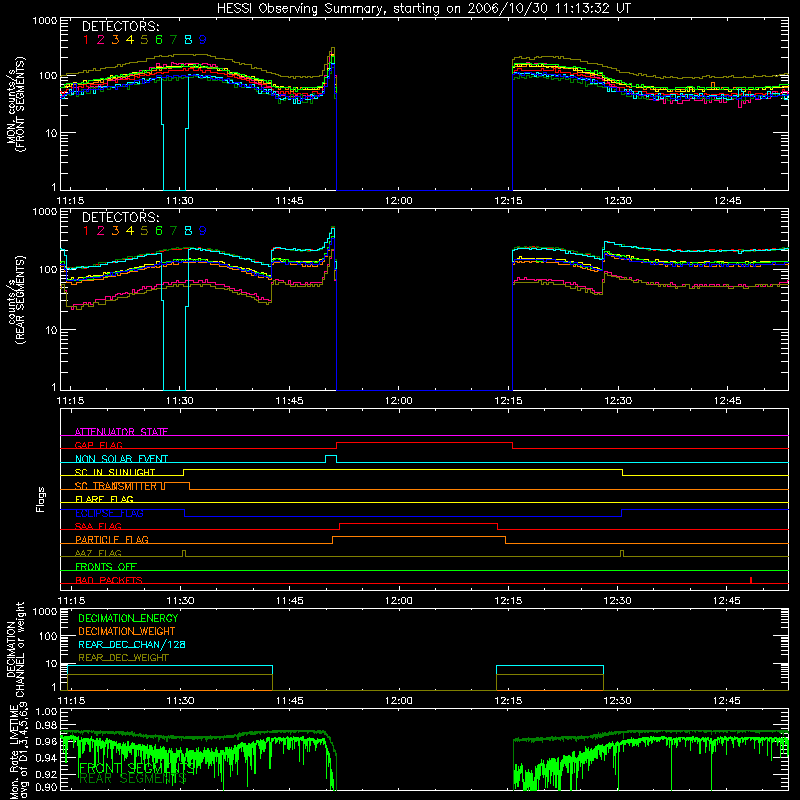Image resolution: width=800 pixels, height=800 pixels.
Task: Select the SC_IN_SUNLIGHT flag label
Action: 115,472
